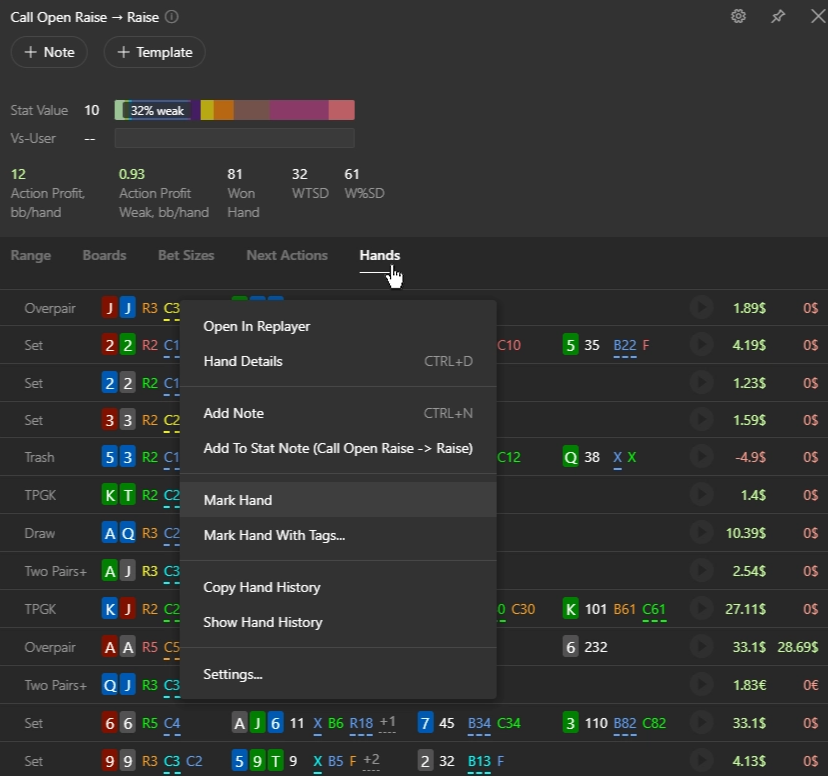Screen dimensions: 828x776
Task: Click the salmon pink end of stat bar
Action: [342, 110]
